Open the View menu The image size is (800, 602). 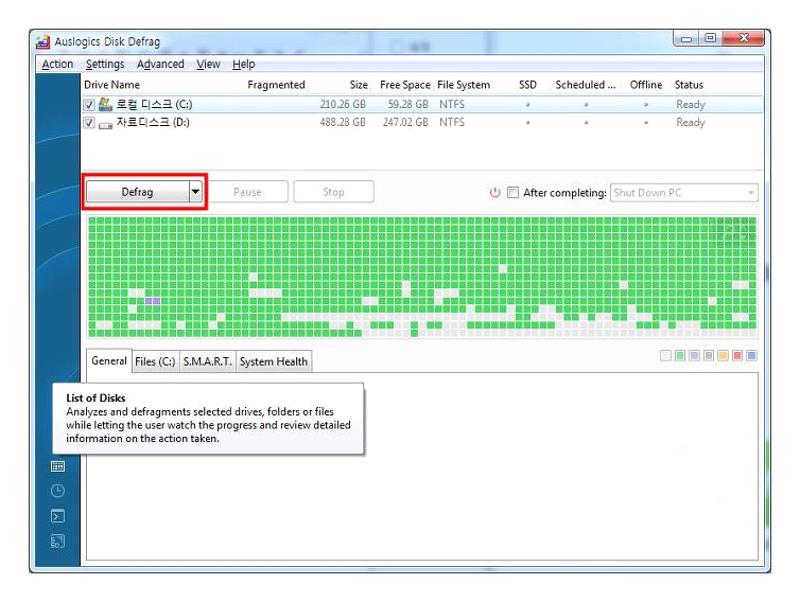(x=208, y=64)
